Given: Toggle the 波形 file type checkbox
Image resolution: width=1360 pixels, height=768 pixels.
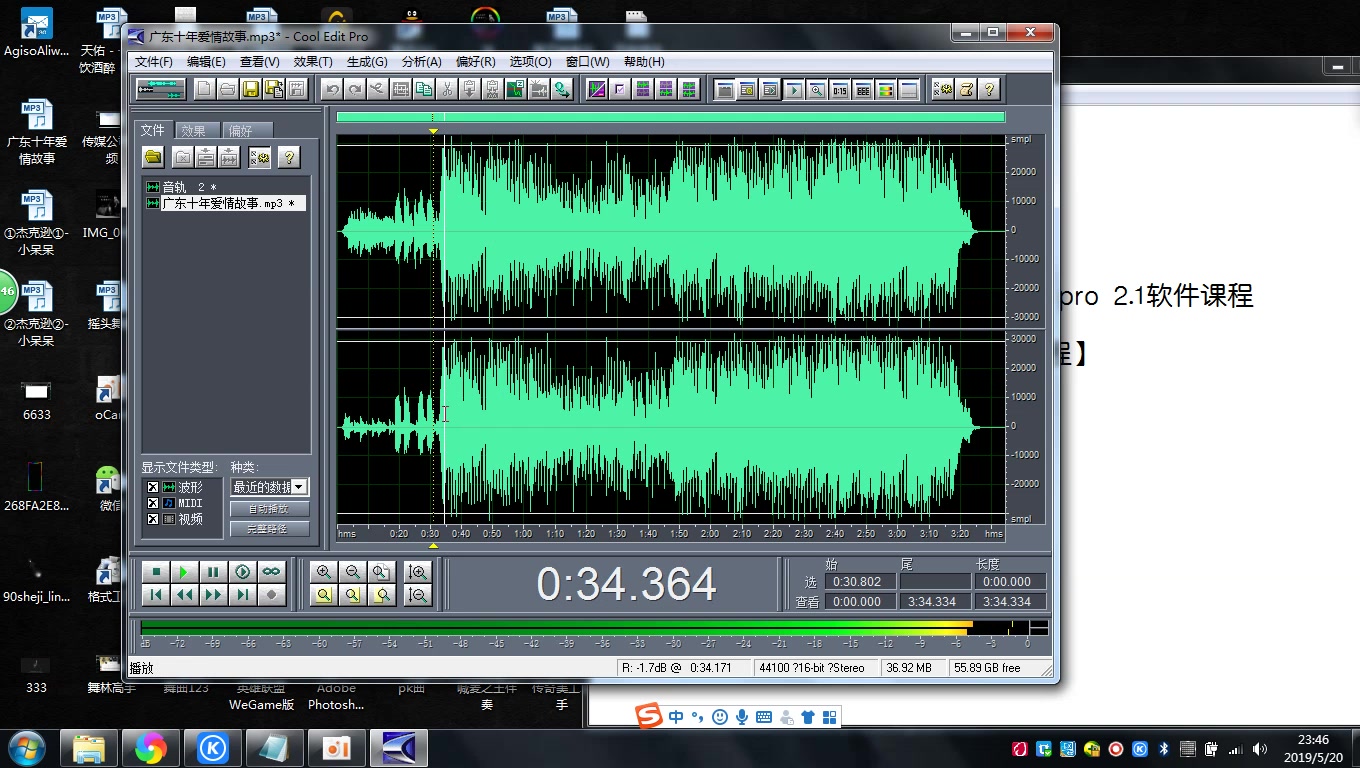Looking at the screenshot, I should [153, 487].
